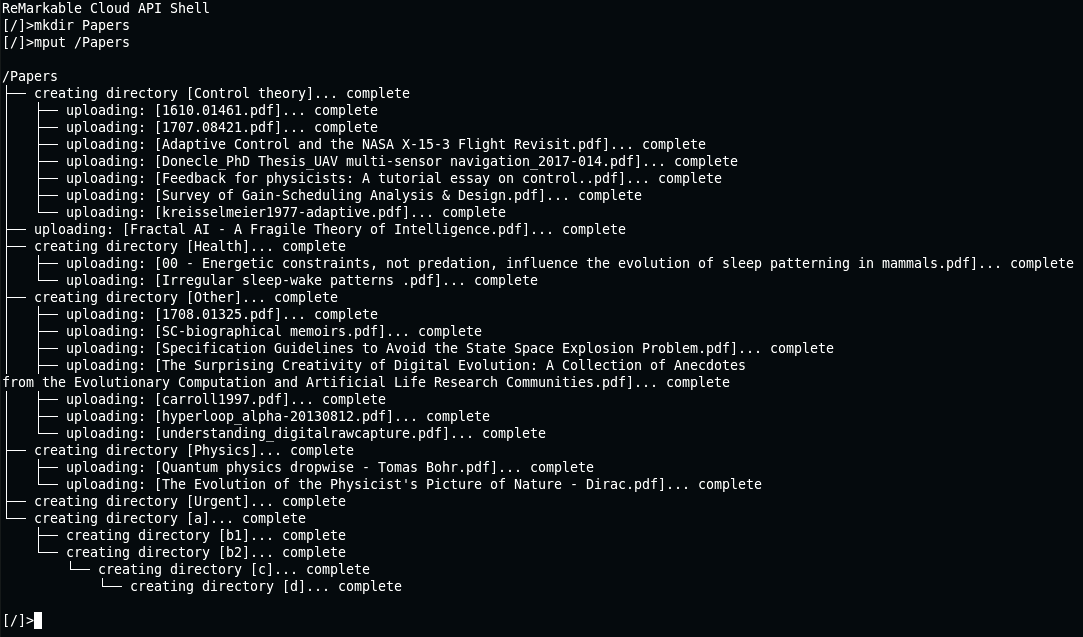The width and height of the screenshot is (1083, 637).
Task: Click the Urgent directory creation line
Action: 190,502
